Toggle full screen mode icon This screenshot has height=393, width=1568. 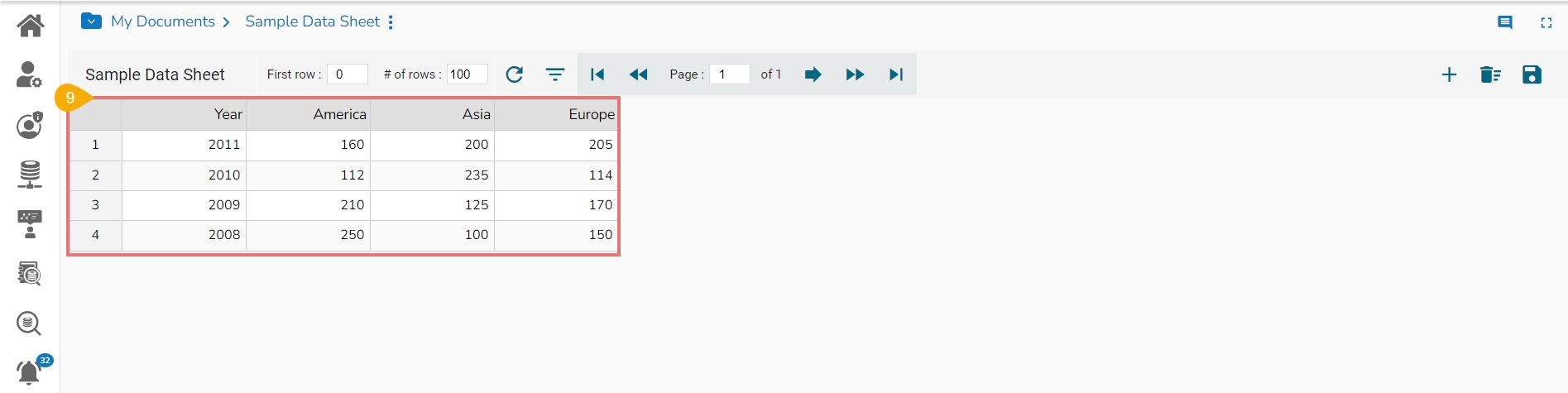click(x=1546, y=23)
